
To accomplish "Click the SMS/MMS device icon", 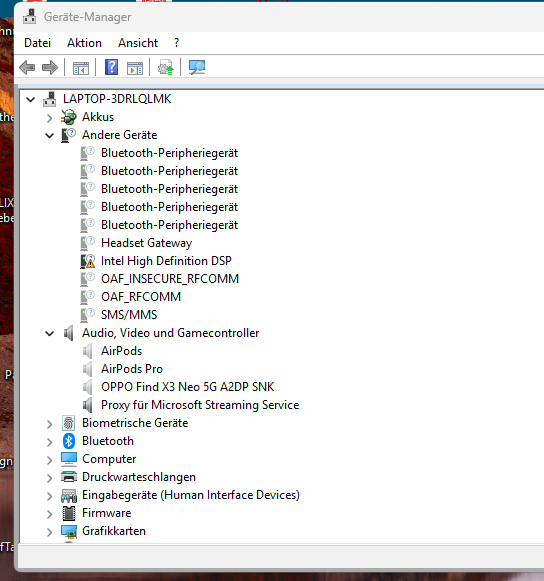I will 88,315.
